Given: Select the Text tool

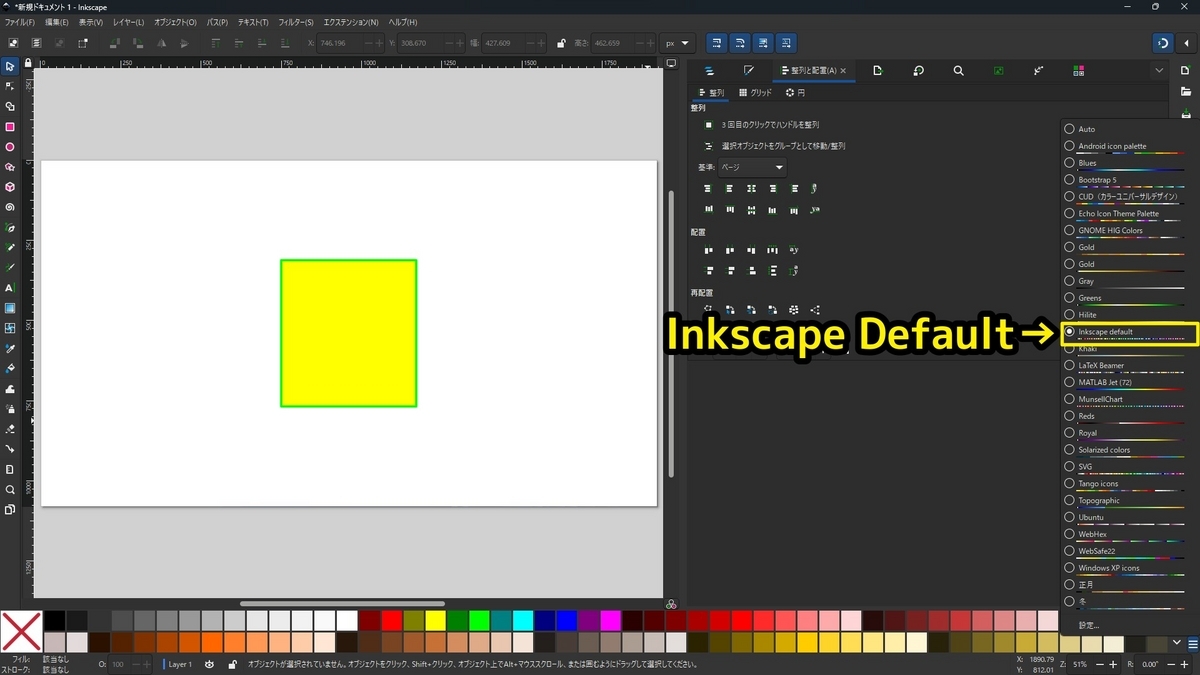Looking at the screenshot, I should tap(10, 288).
